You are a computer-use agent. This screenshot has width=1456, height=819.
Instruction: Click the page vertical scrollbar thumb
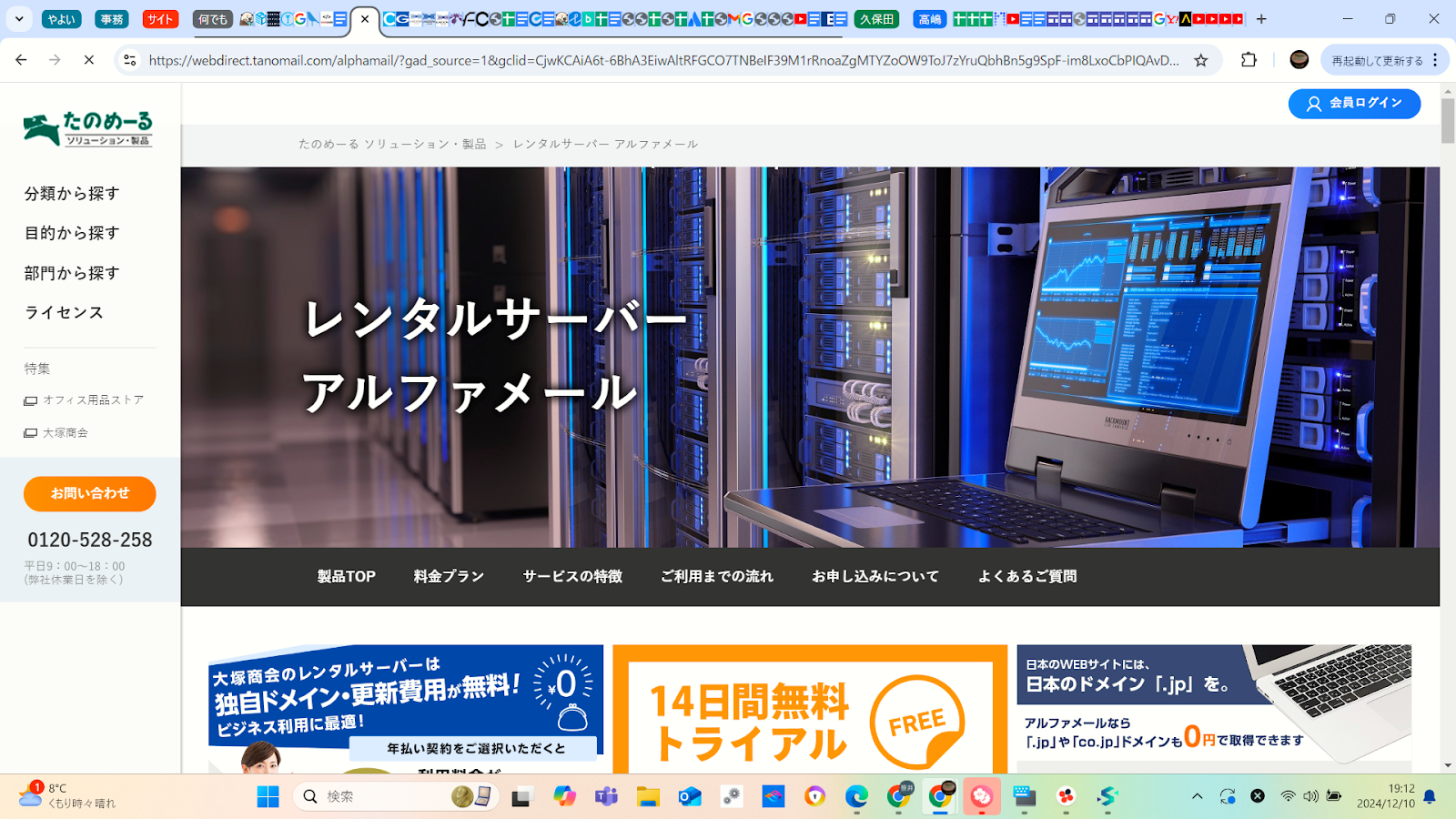coord(1448,120)
